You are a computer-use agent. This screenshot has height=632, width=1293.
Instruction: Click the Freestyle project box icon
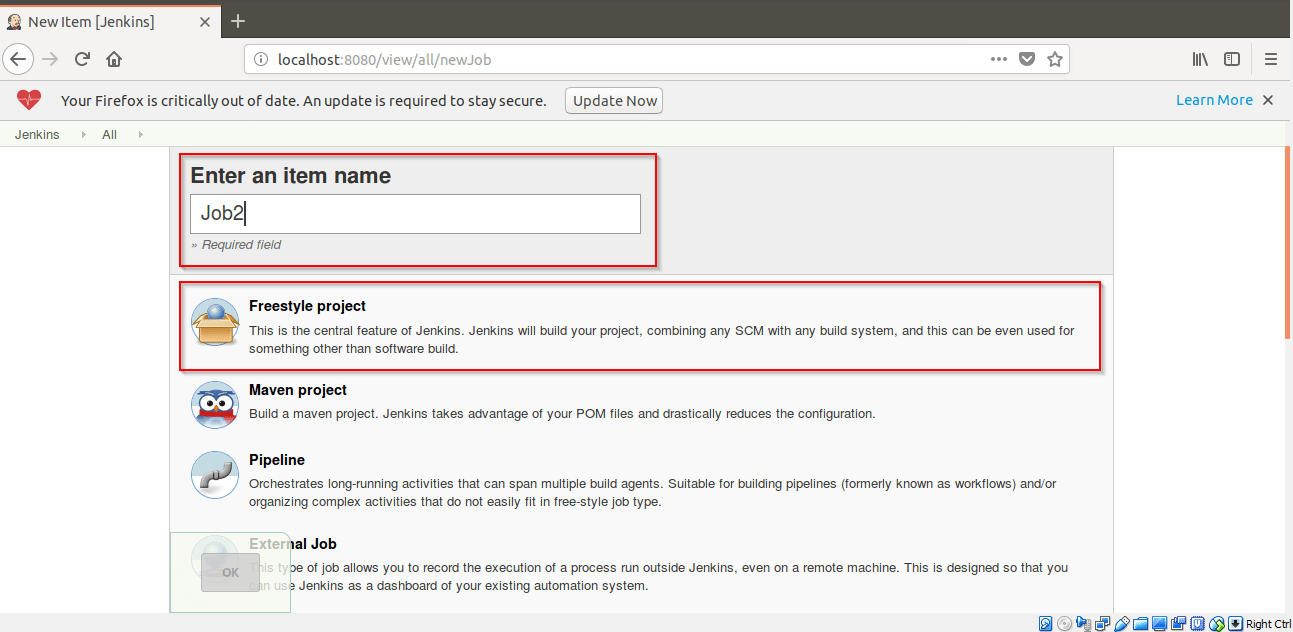click(x=215, y=322)
